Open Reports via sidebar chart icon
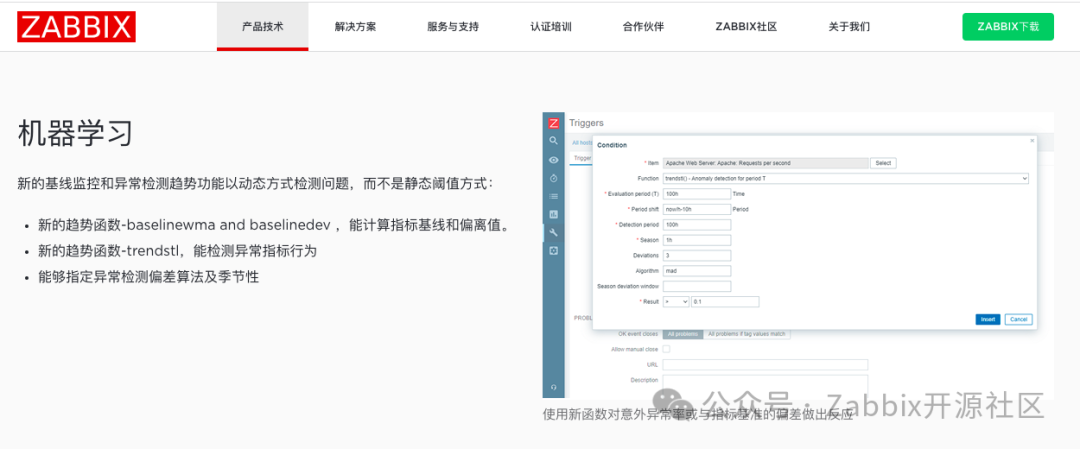Screen dimensions: 1080x449 [553, 214]
